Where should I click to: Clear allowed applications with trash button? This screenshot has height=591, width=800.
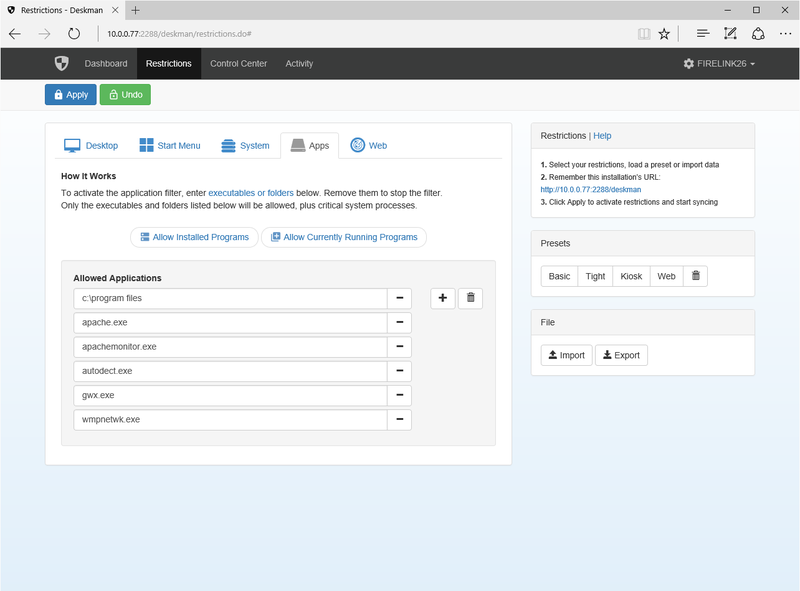click(470, 298)
